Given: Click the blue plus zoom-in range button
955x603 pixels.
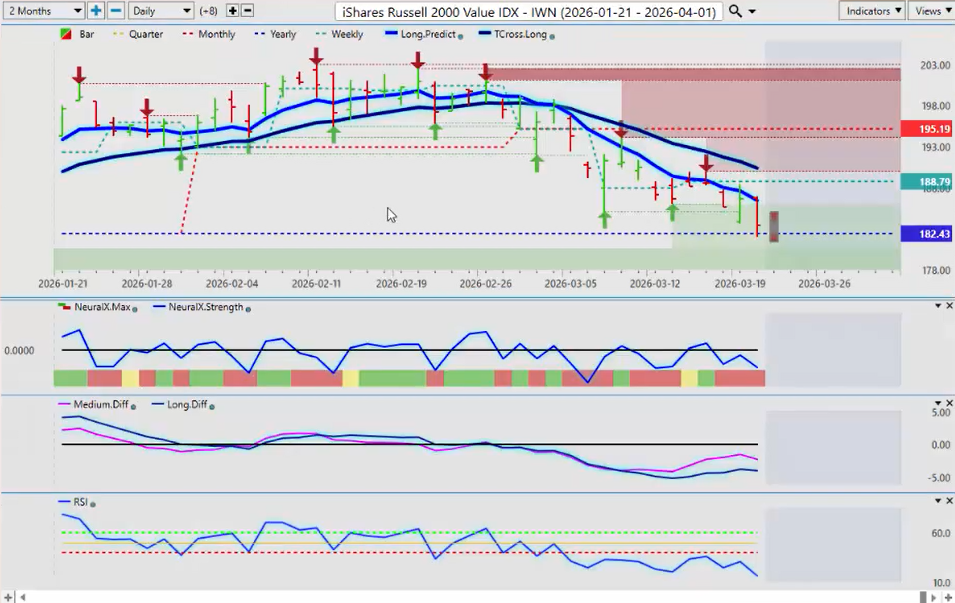Looking at the screenshot, I should coord(96,11).
